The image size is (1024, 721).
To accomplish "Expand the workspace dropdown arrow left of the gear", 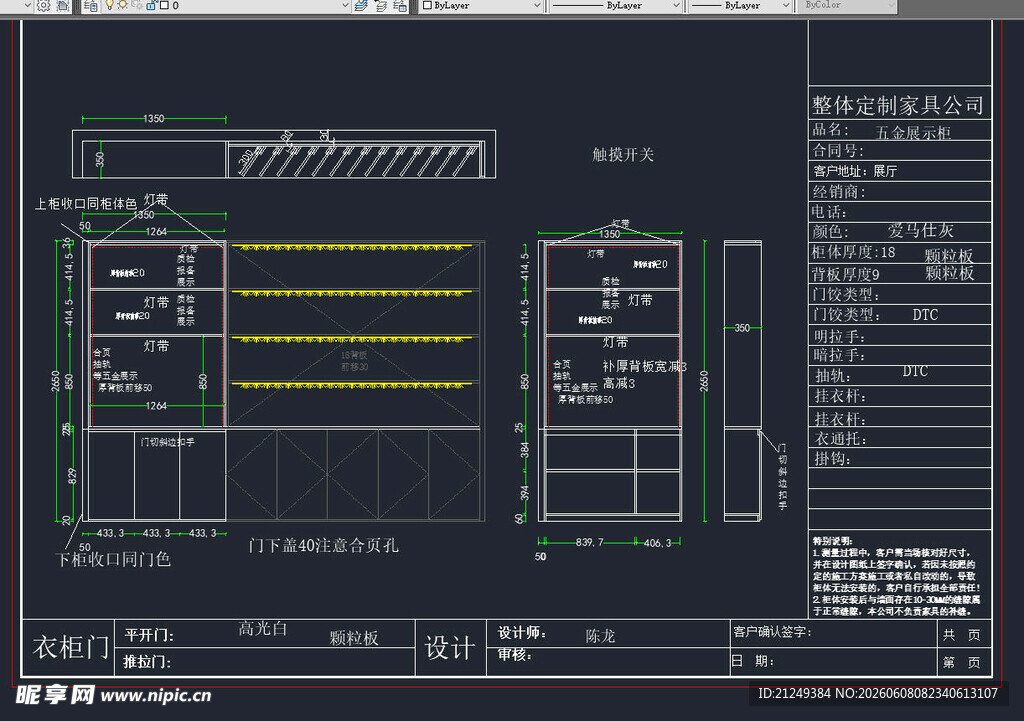I will 27,5.
